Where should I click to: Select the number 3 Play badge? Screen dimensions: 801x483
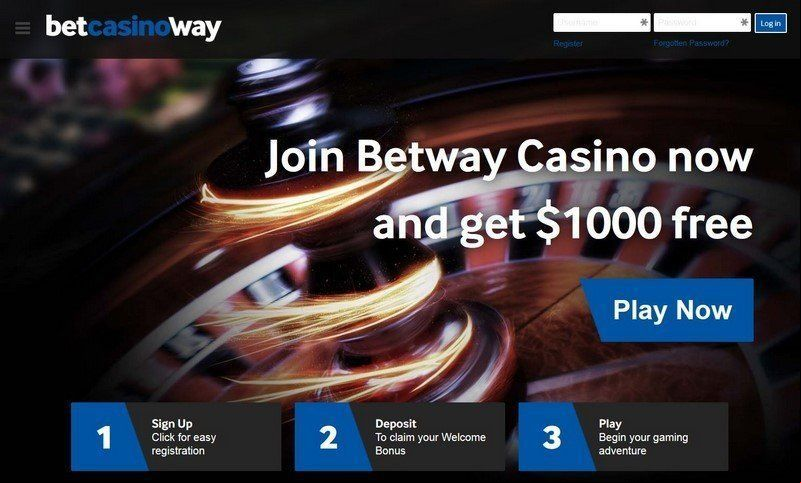(x=552, y=437)
